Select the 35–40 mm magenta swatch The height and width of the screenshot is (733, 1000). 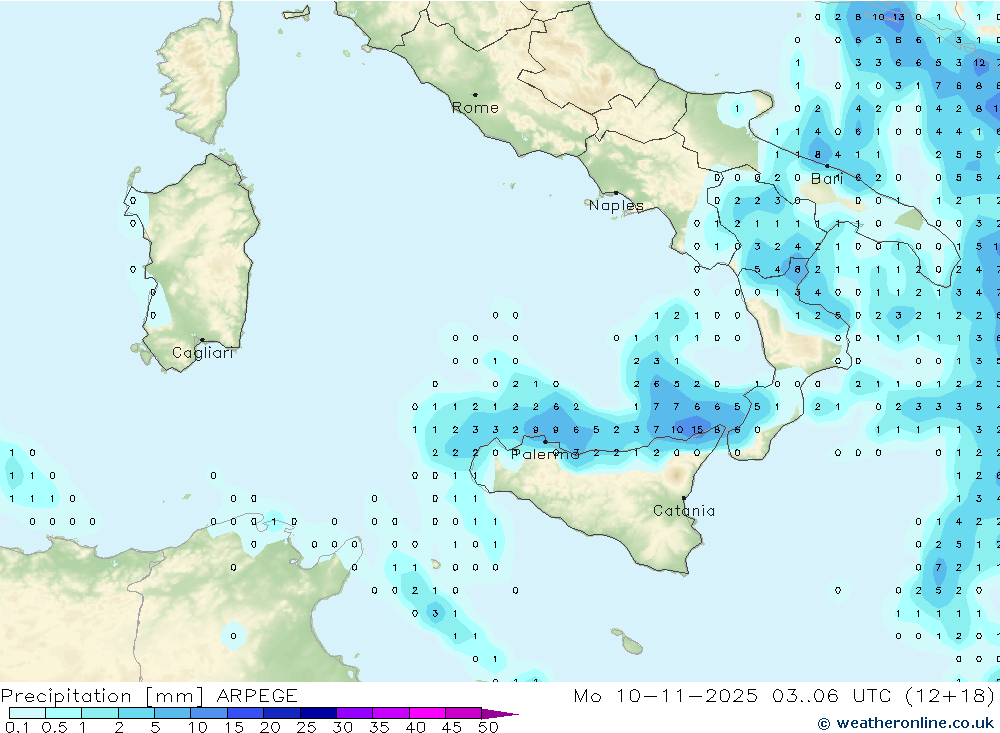point(391,713)
